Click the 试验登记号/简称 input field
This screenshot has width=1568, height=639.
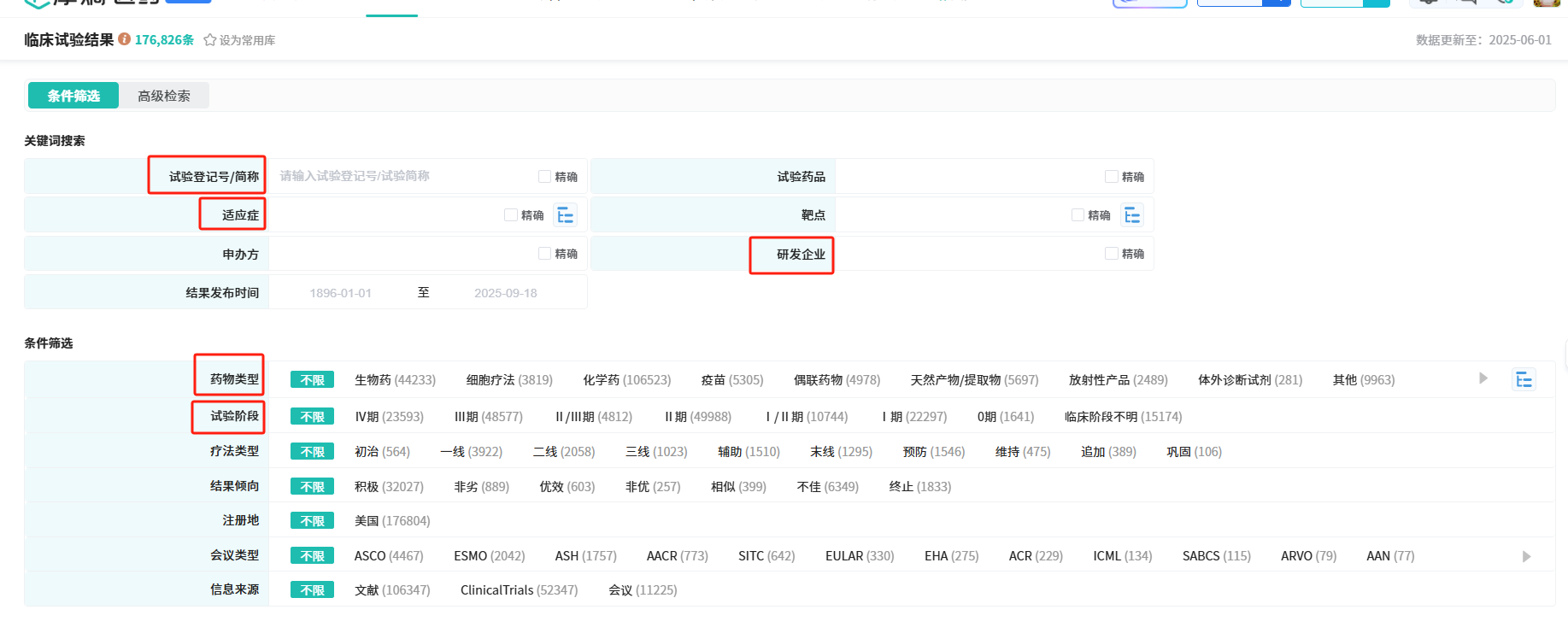pyautogui.click(x=402, y=176)
